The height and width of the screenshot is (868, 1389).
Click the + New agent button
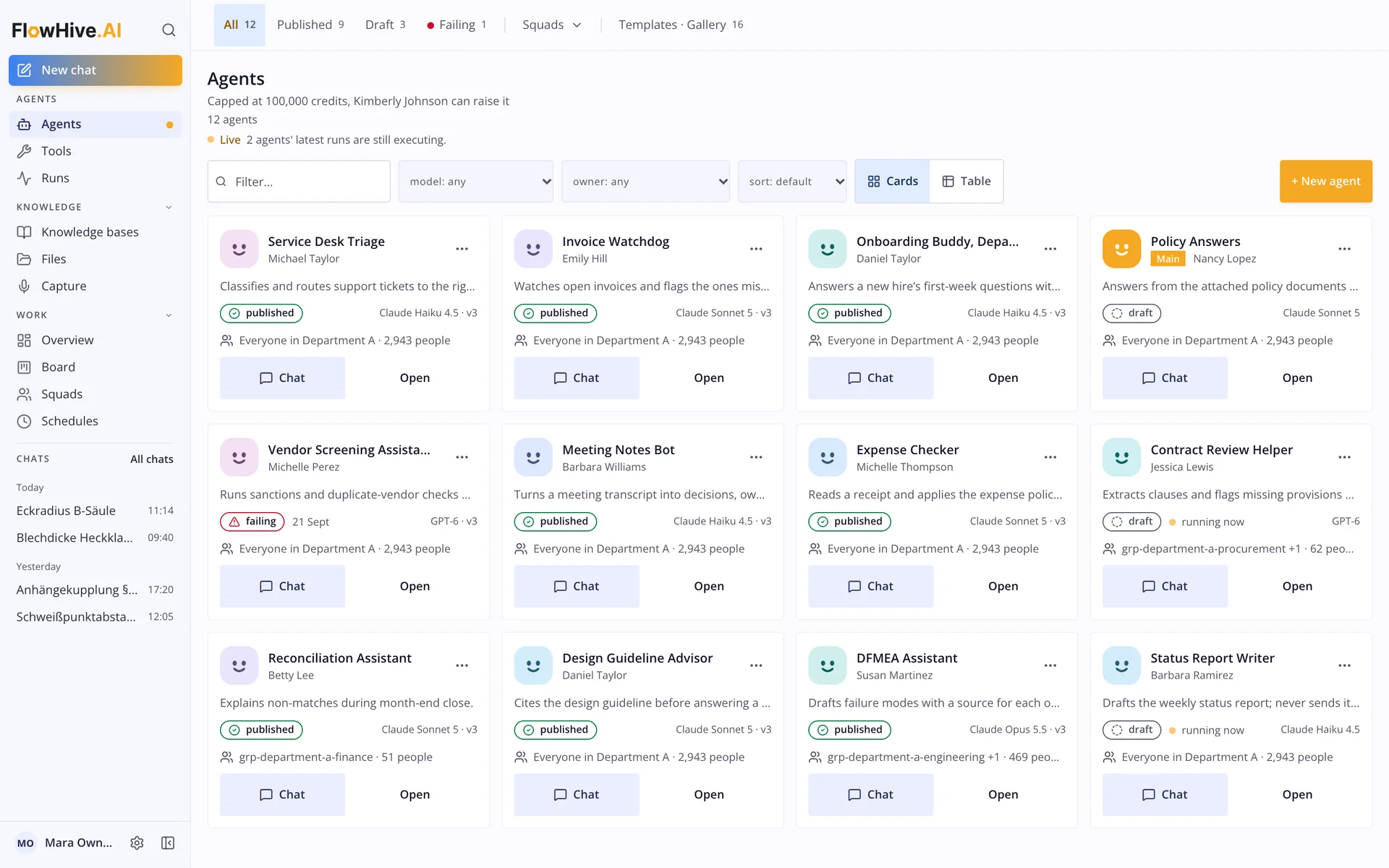coord(1325,182)
